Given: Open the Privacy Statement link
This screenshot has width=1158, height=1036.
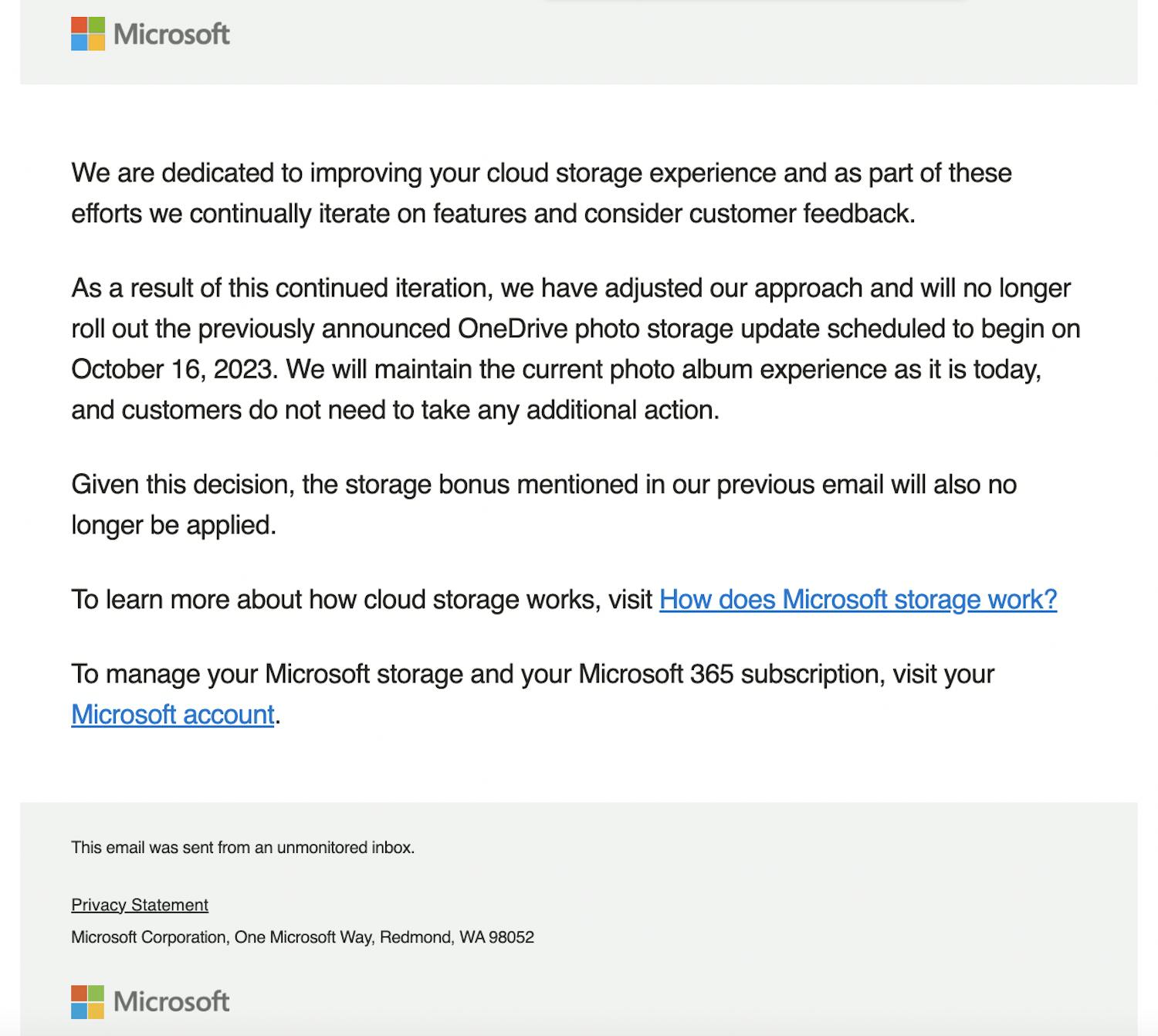Looking at the screenshot, I should (140, 905).
